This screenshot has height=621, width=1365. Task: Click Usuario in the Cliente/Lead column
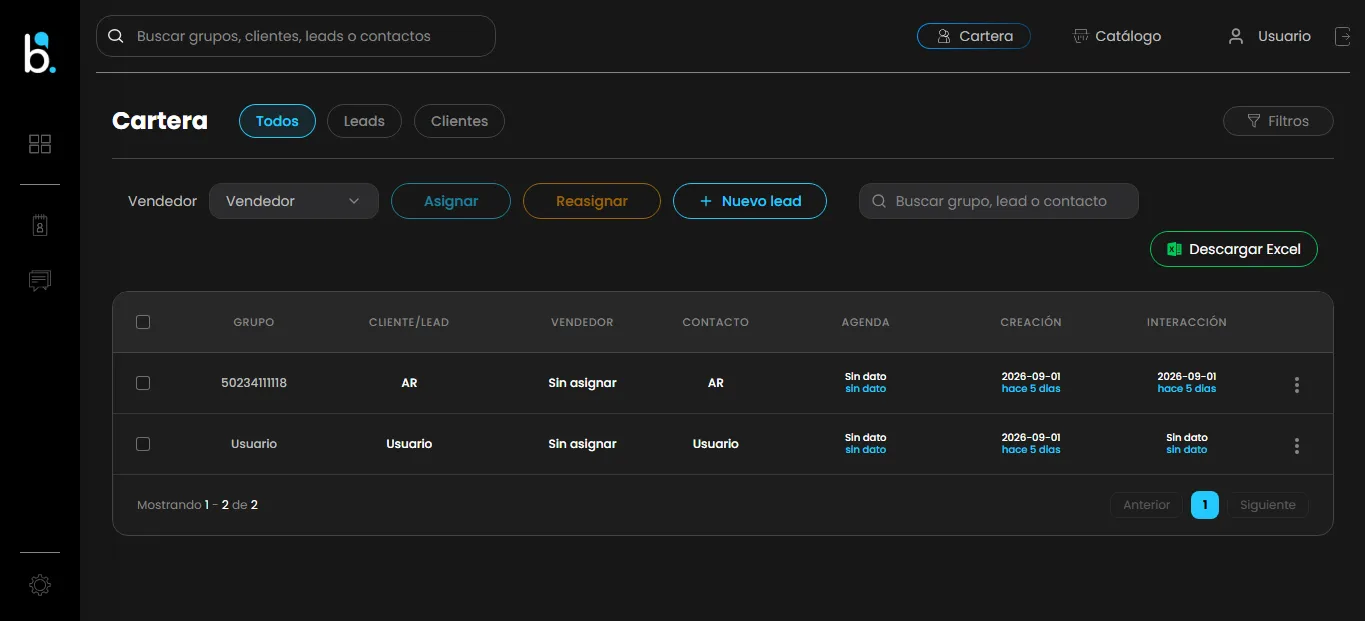(409, 444)
